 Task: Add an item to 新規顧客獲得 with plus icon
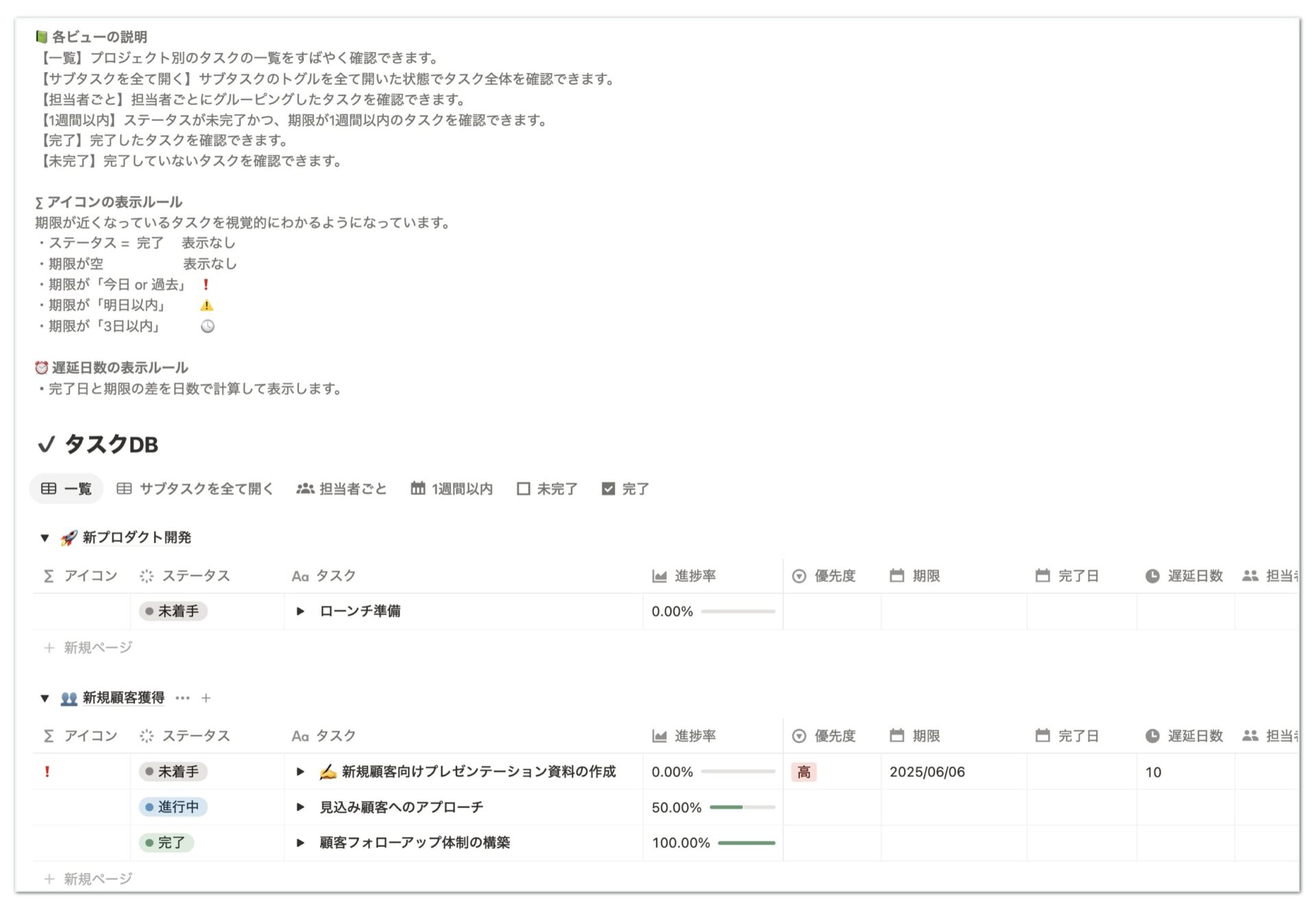coord(206,698)
